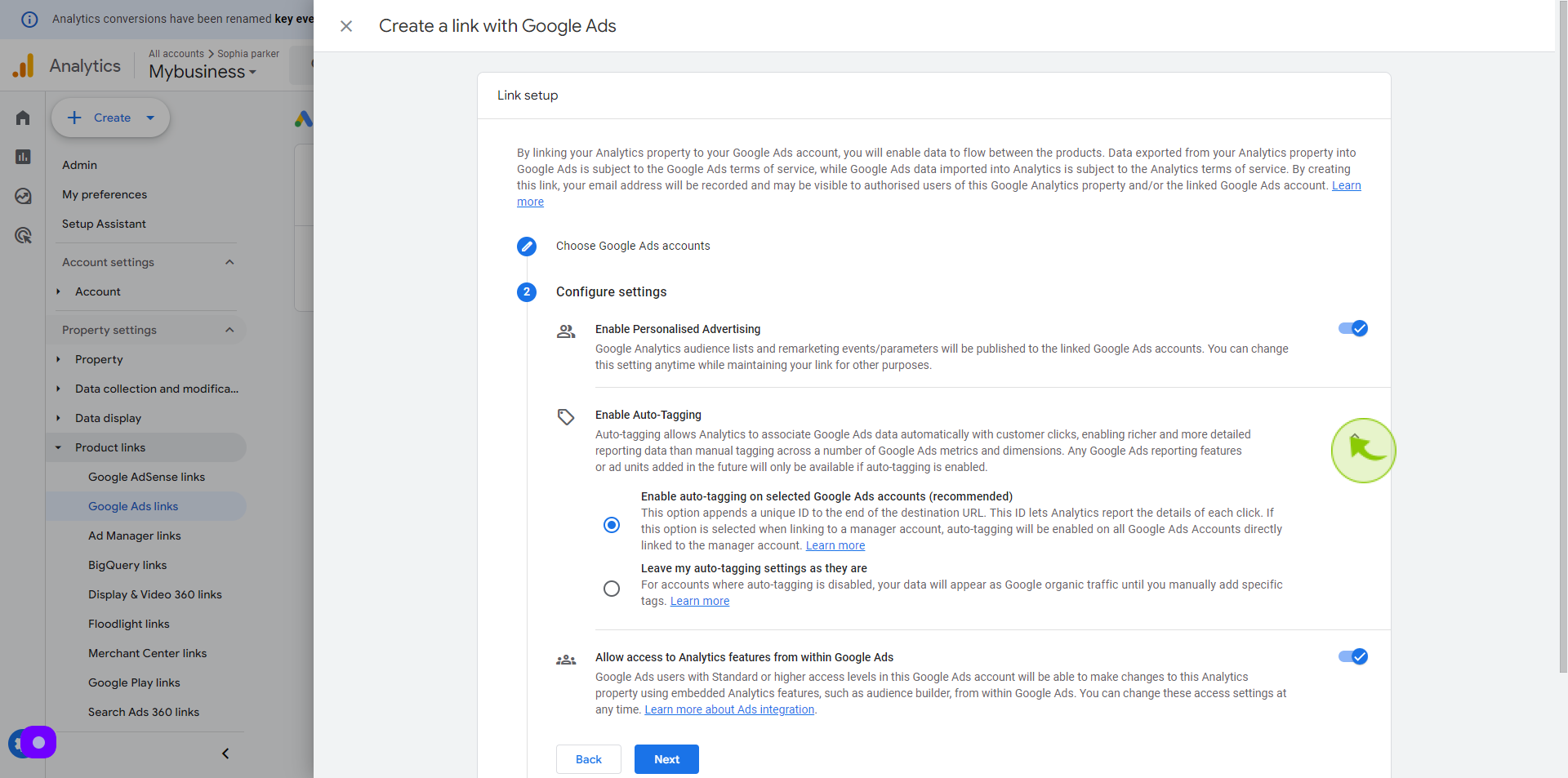Click the info icon in notification banner
This screenshot has width=1568, height=778.
tap(29, 19)
